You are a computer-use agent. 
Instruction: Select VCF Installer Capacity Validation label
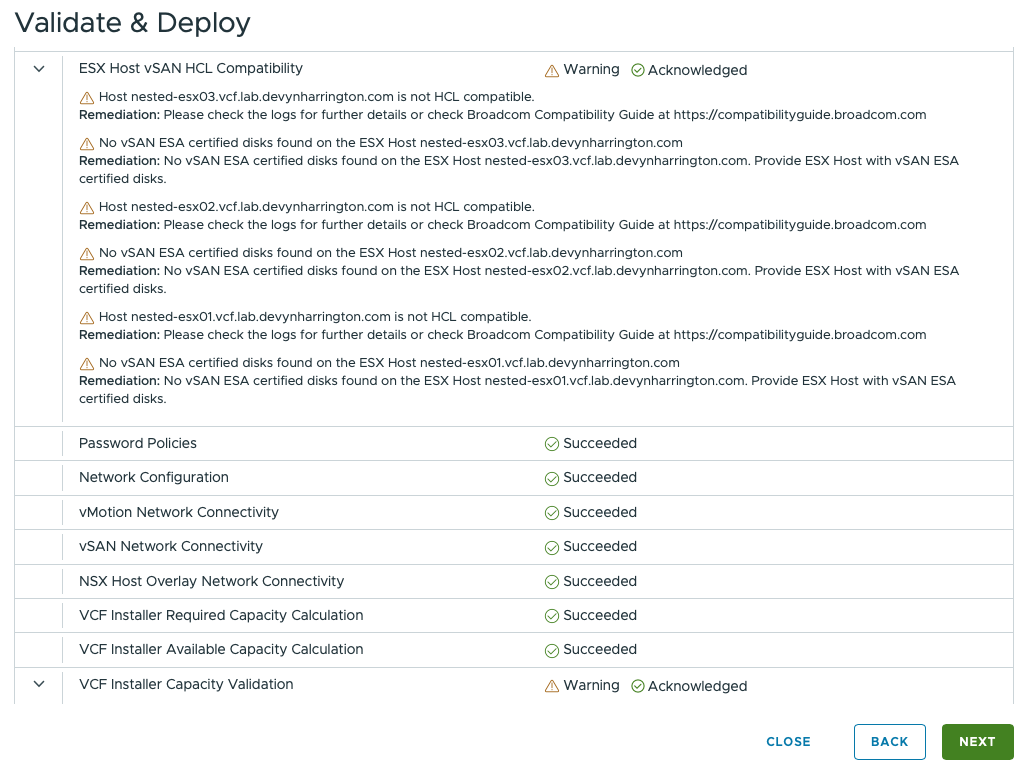pyautogui.click(x=186, y=684)
